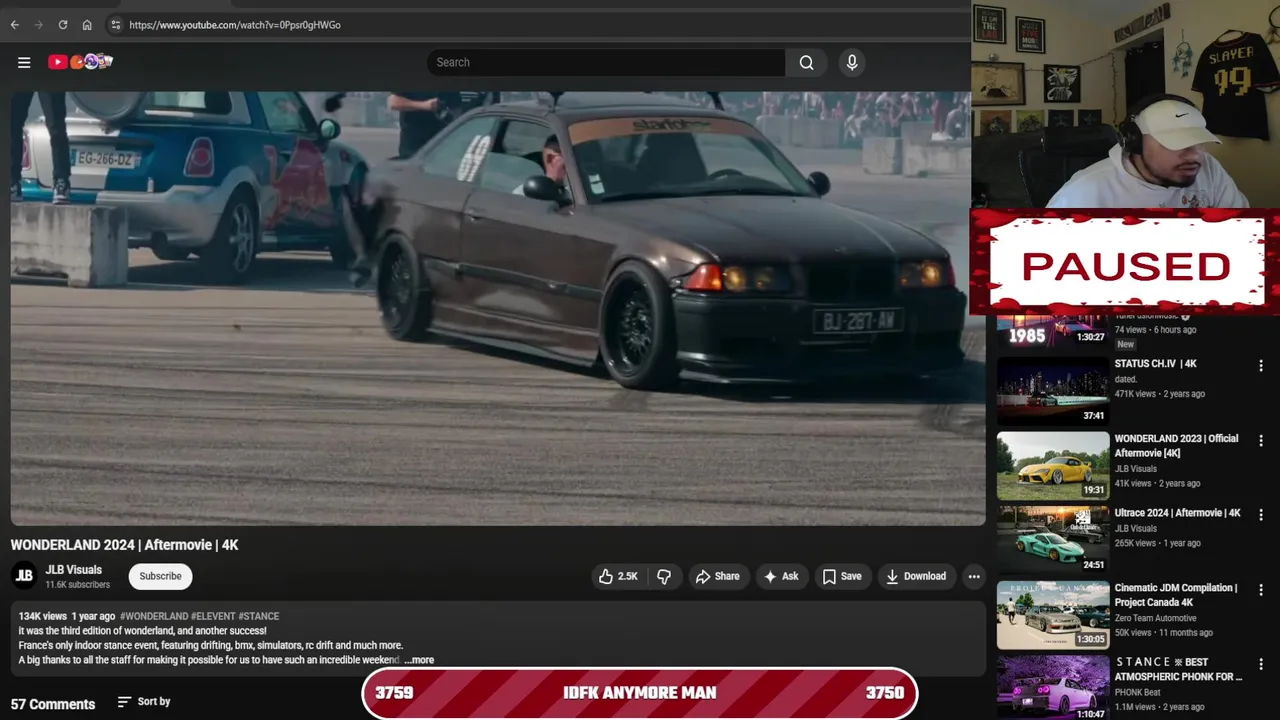Open options for STANCE PHONK video
Viewport: 1280px width, 720px height.
click(1261, 664)
